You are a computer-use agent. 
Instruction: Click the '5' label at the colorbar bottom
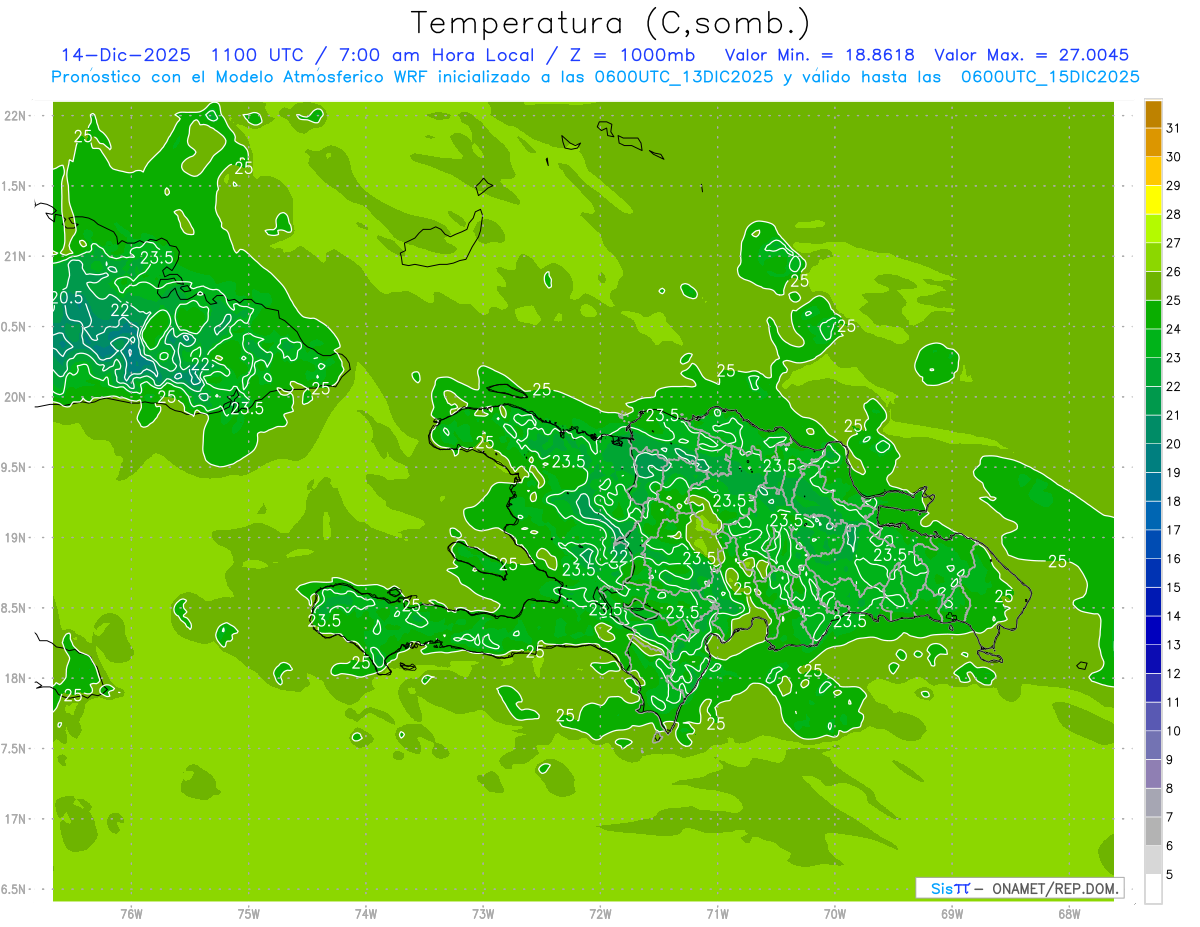(1171, 875)
